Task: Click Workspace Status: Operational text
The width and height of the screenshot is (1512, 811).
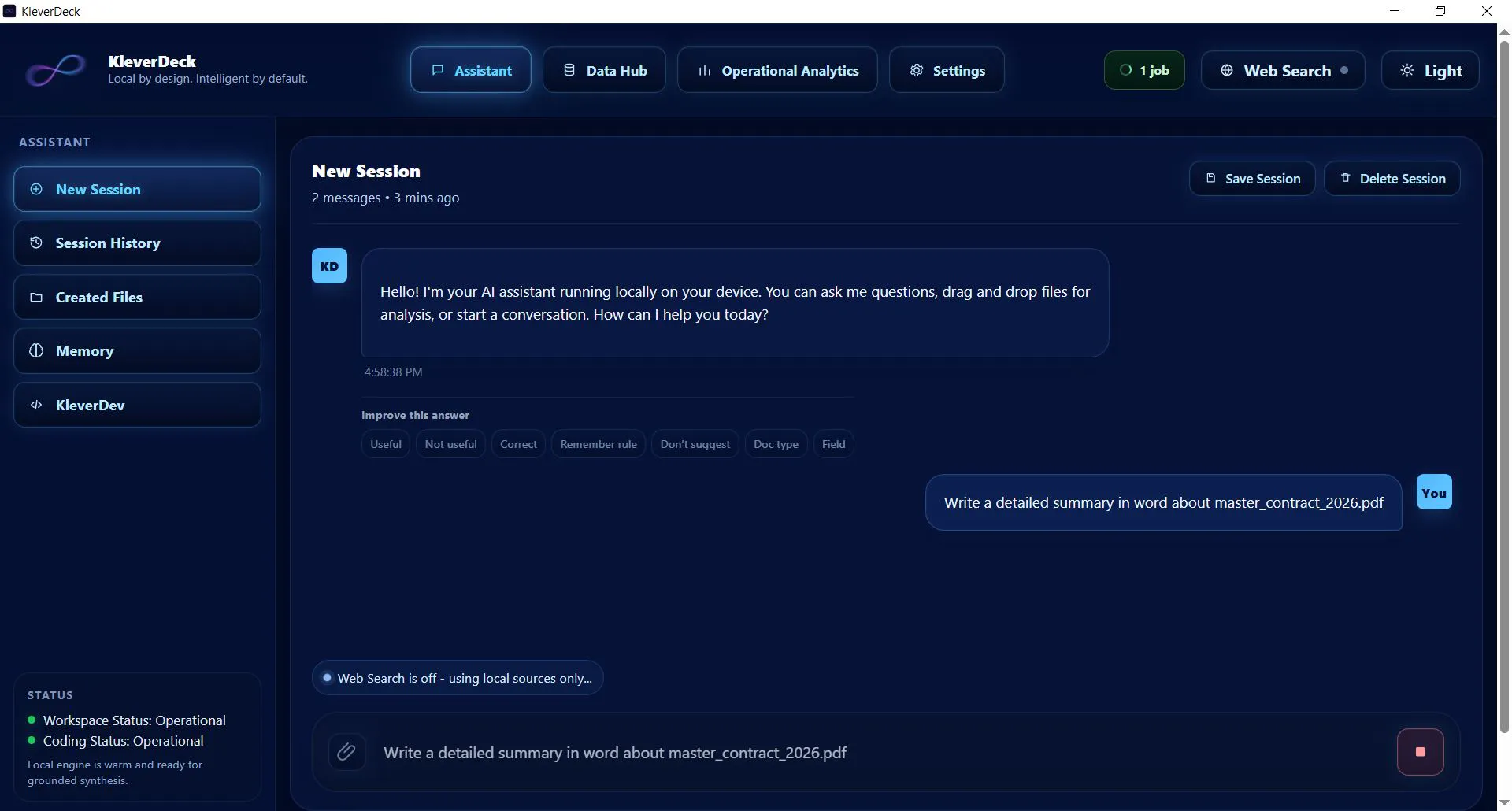Action: coord(135,720)
